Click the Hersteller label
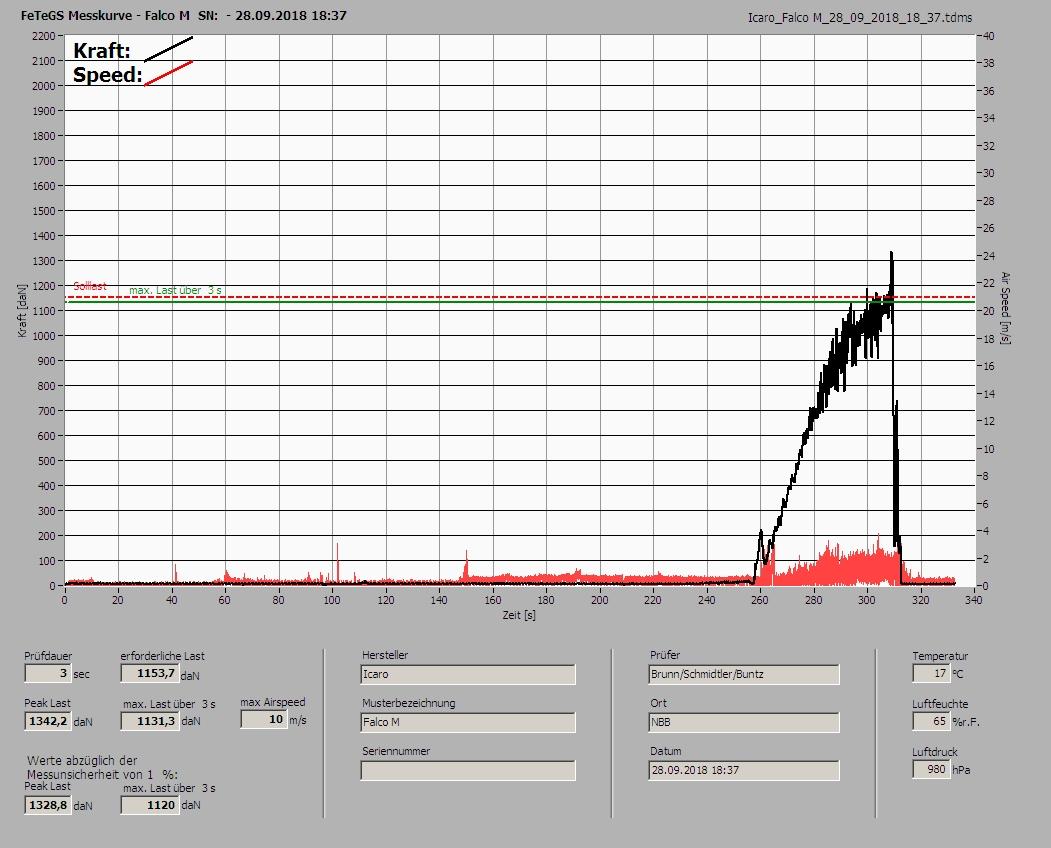Screen dimensions: 1051x848 385,655
